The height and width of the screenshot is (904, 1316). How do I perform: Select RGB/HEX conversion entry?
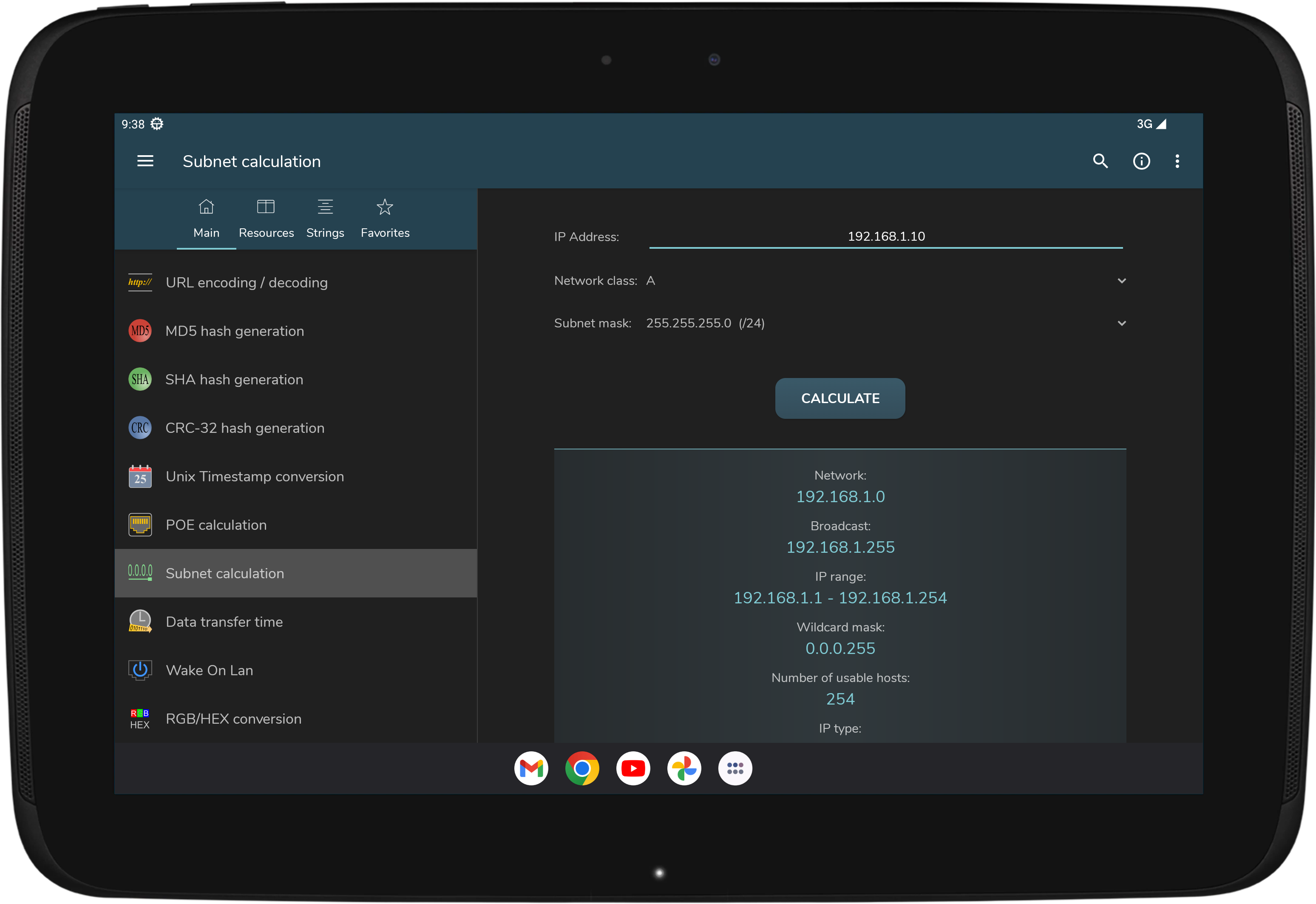pos(296,719)
